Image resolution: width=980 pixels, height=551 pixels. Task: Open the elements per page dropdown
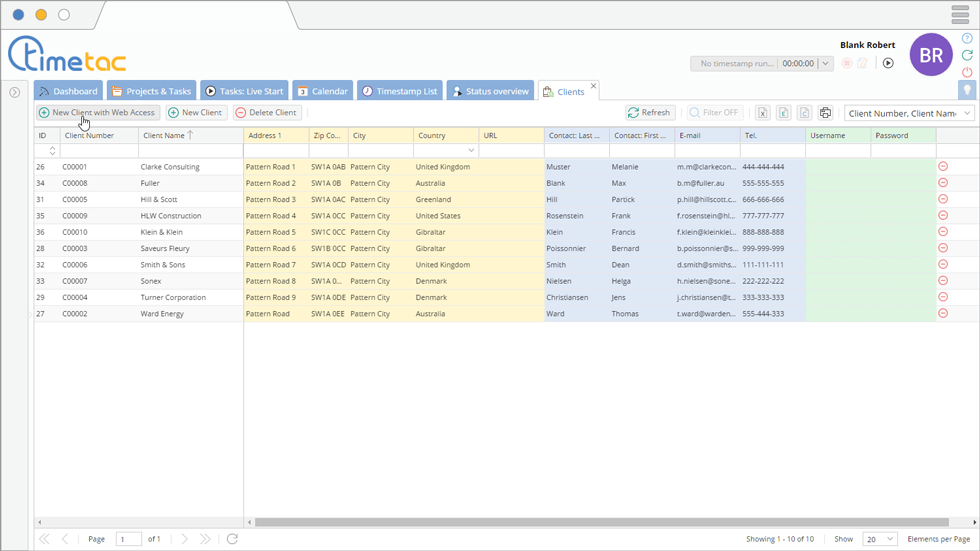coord(879,539)
